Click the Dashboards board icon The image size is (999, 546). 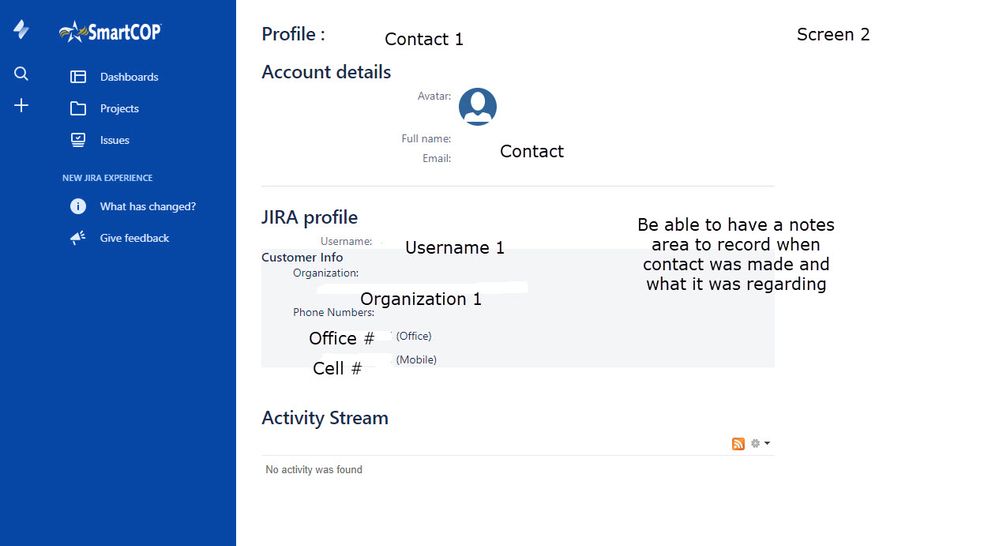tap(78, 77)
